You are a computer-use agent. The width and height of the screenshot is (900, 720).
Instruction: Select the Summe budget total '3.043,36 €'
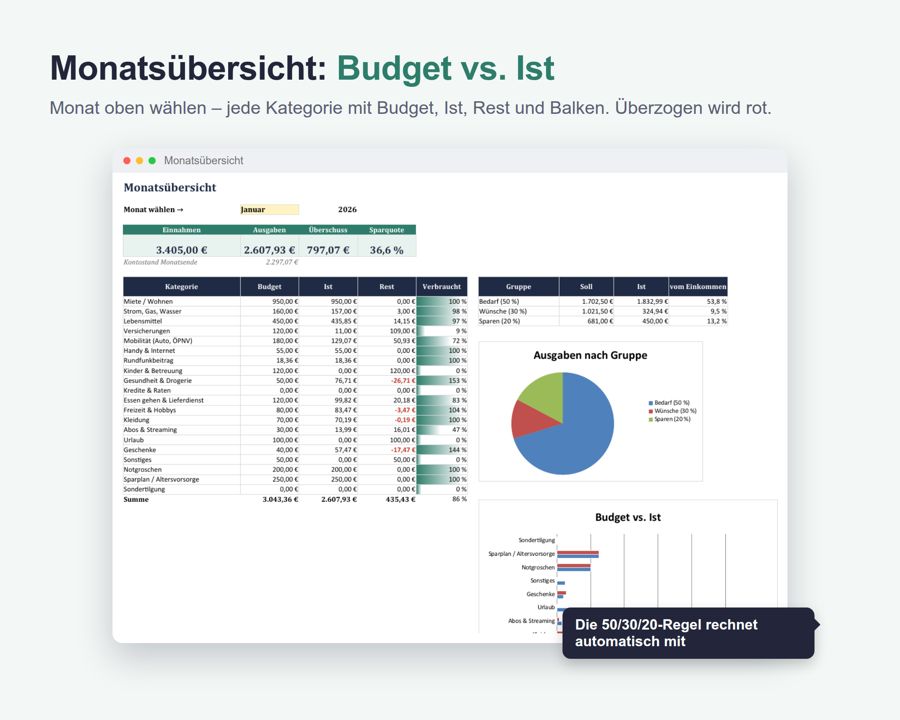tap(281, 500)
